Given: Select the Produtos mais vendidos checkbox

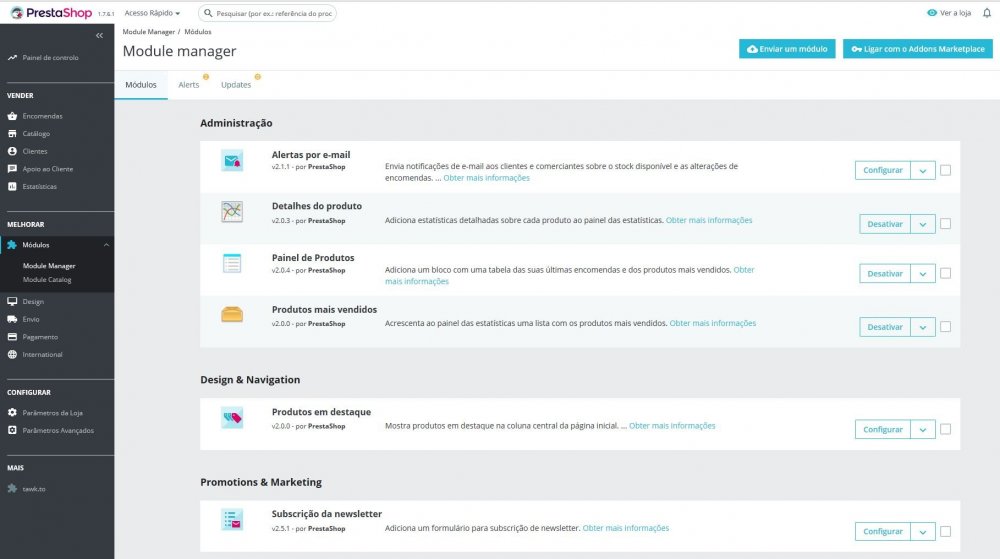Looking at the screenshot, I should (x=945, y=327).
